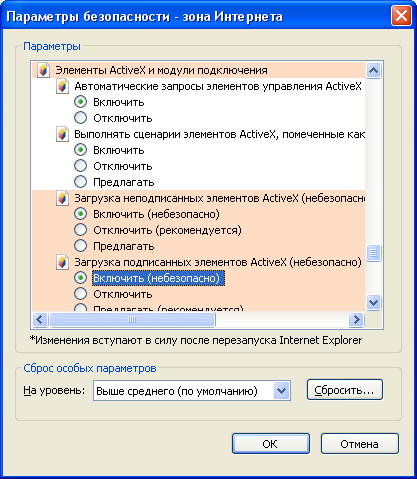The height and width of the screenshot is (479, 417).
Task: Click the icon beside 'Загрузка подписанных элементов ActiveX'
Action: 62,262
